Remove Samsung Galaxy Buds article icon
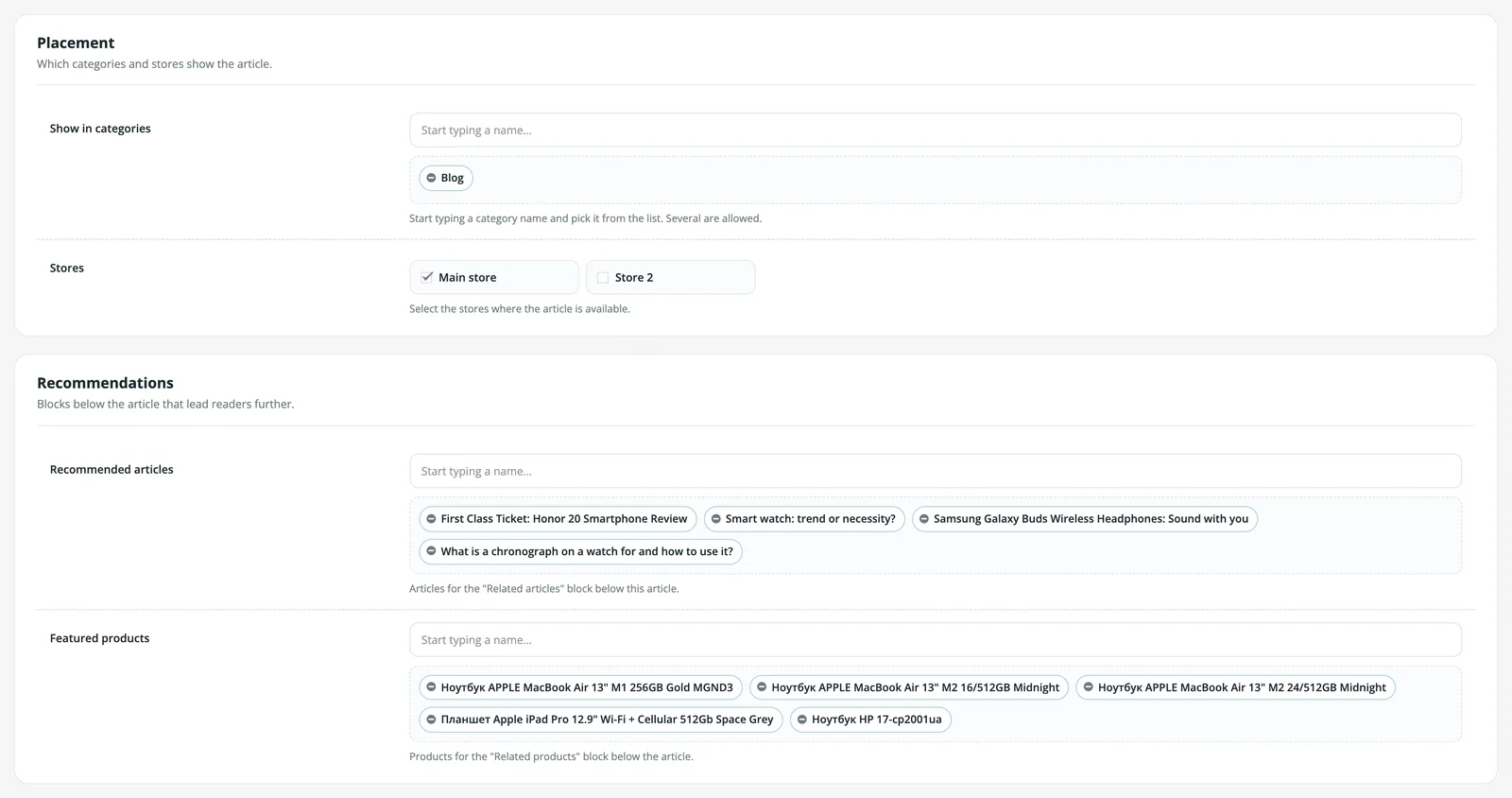Image resolution: width=1512 pixels, height=798 pixels. 924,519
